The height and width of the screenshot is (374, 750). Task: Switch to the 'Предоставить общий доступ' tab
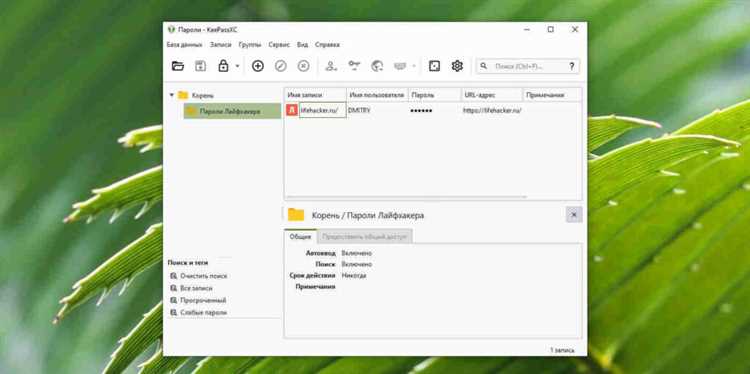click(364, 236)
